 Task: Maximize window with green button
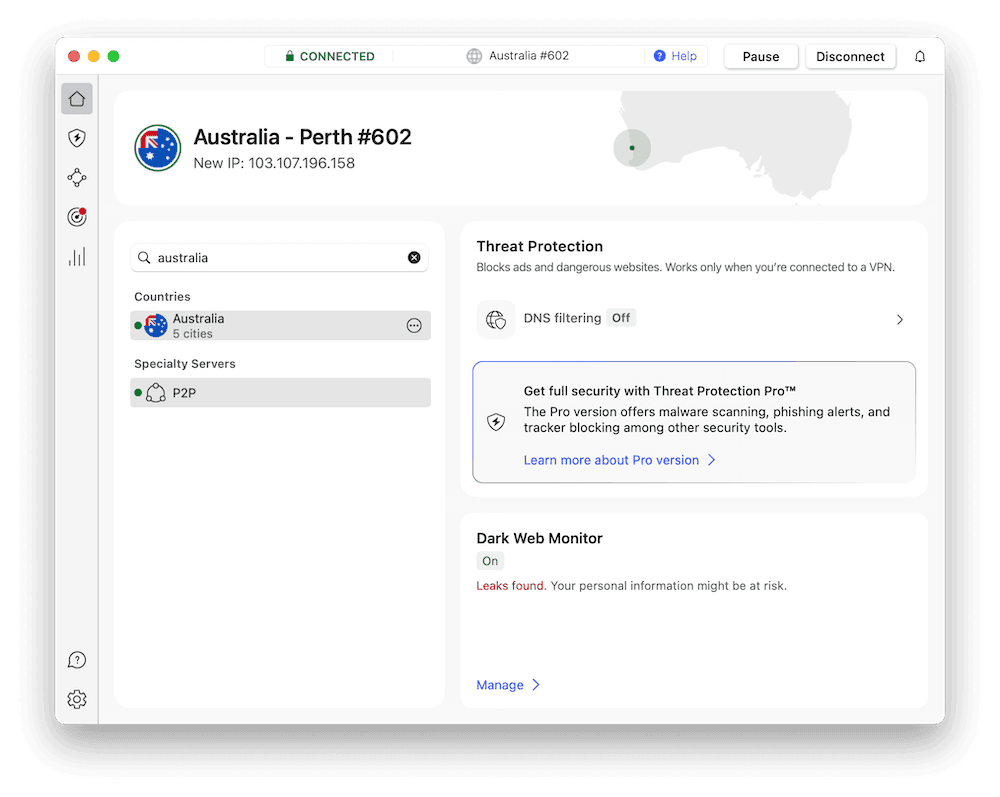click(114, 56)
